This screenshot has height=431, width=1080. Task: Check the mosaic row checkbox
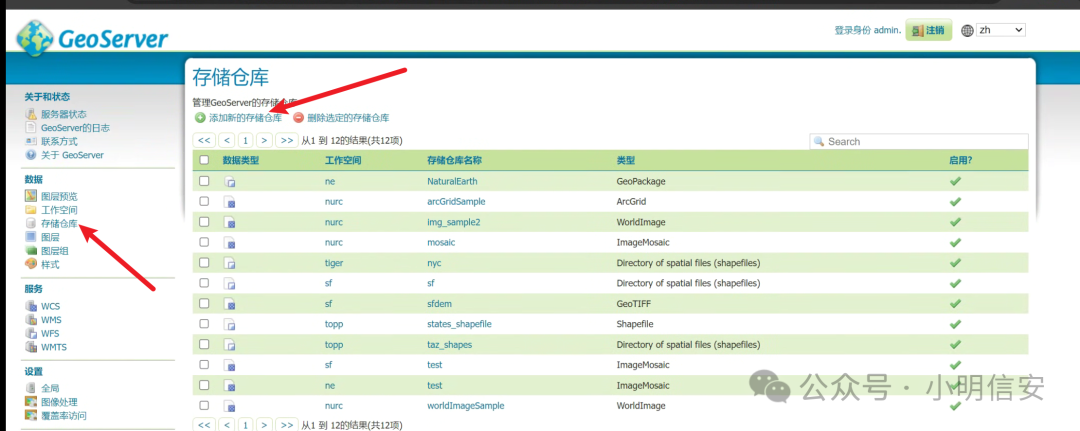pyautogui.click(x=204, y=242)
